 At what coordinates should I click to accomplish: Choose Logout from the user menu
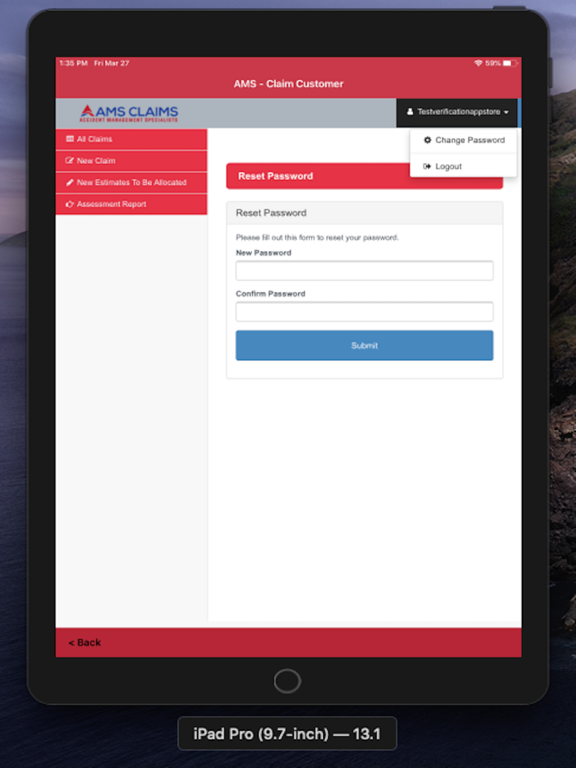(463, 167)
